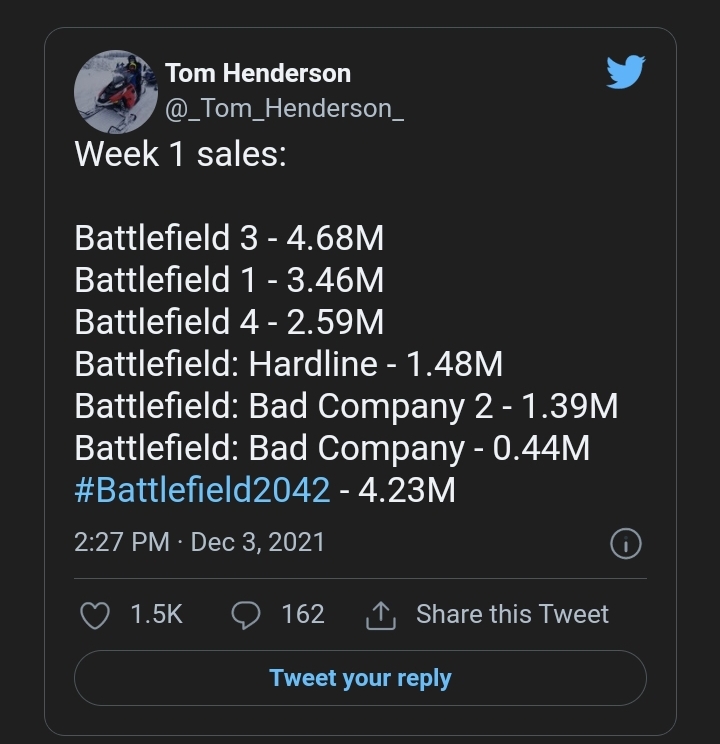Viewport: 720px width, 744px height.
Task: Click the Tom Henderson display name
Action: pos(258,73)
